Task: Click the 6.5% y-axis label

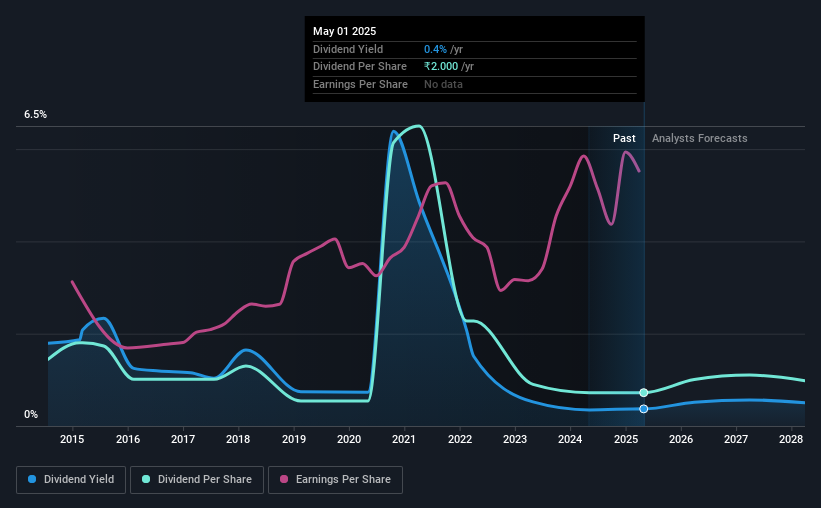Action: 35,114
